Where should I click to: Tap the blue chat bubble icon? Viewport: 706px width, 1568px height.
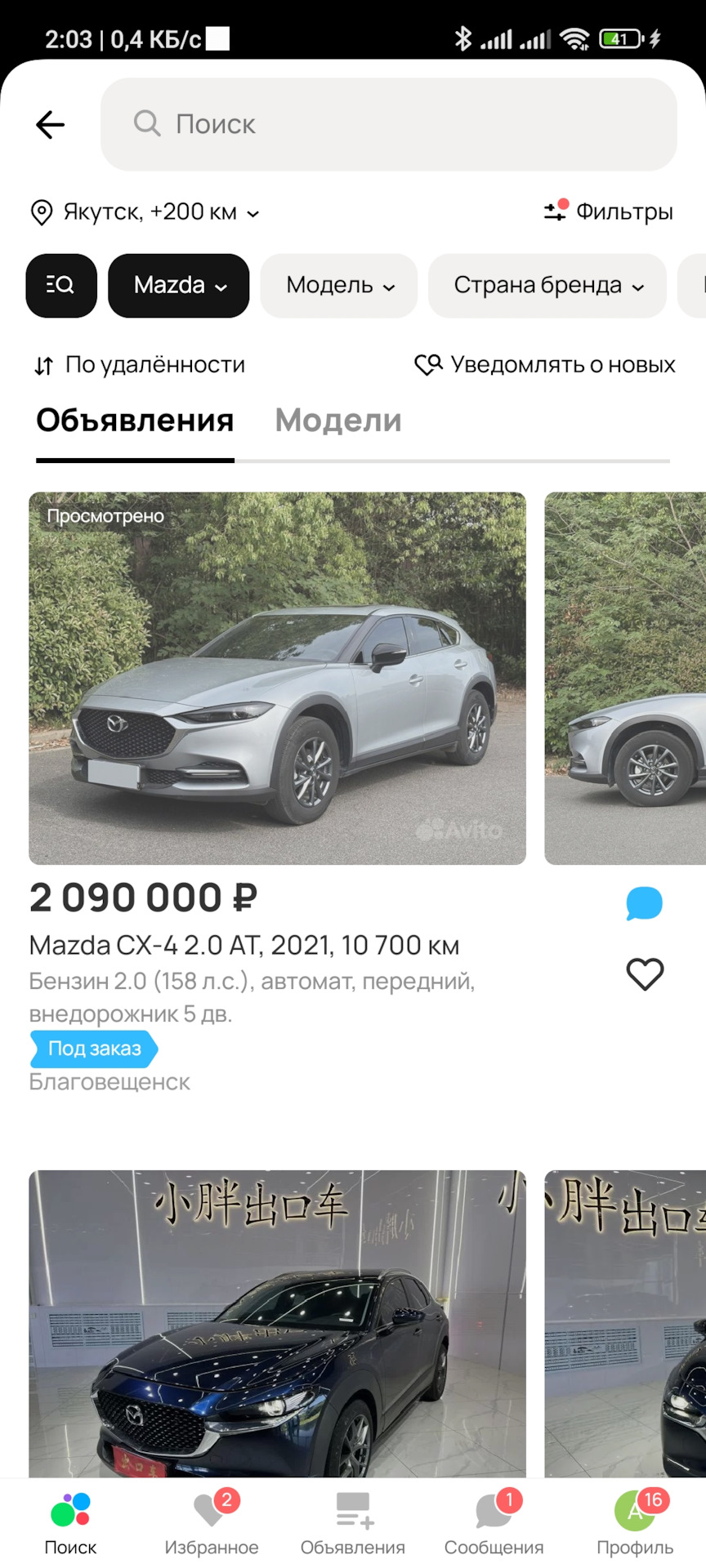pos(644,903)
